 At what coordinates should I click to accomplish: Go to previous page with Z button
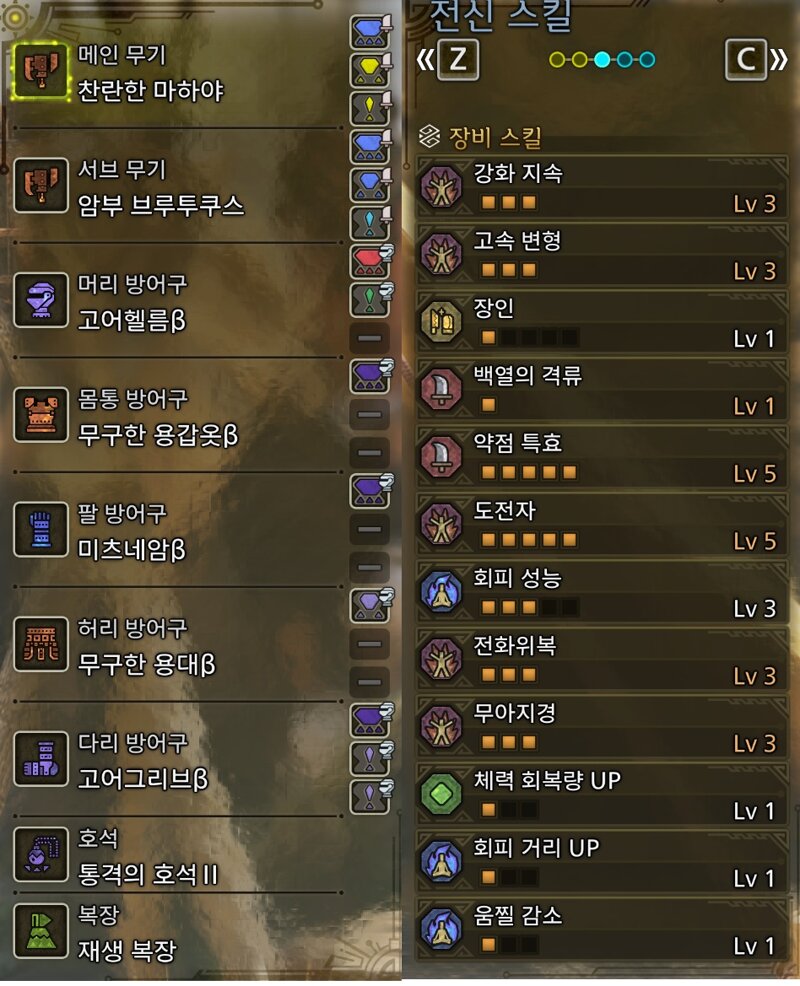(x=458, y=60)
